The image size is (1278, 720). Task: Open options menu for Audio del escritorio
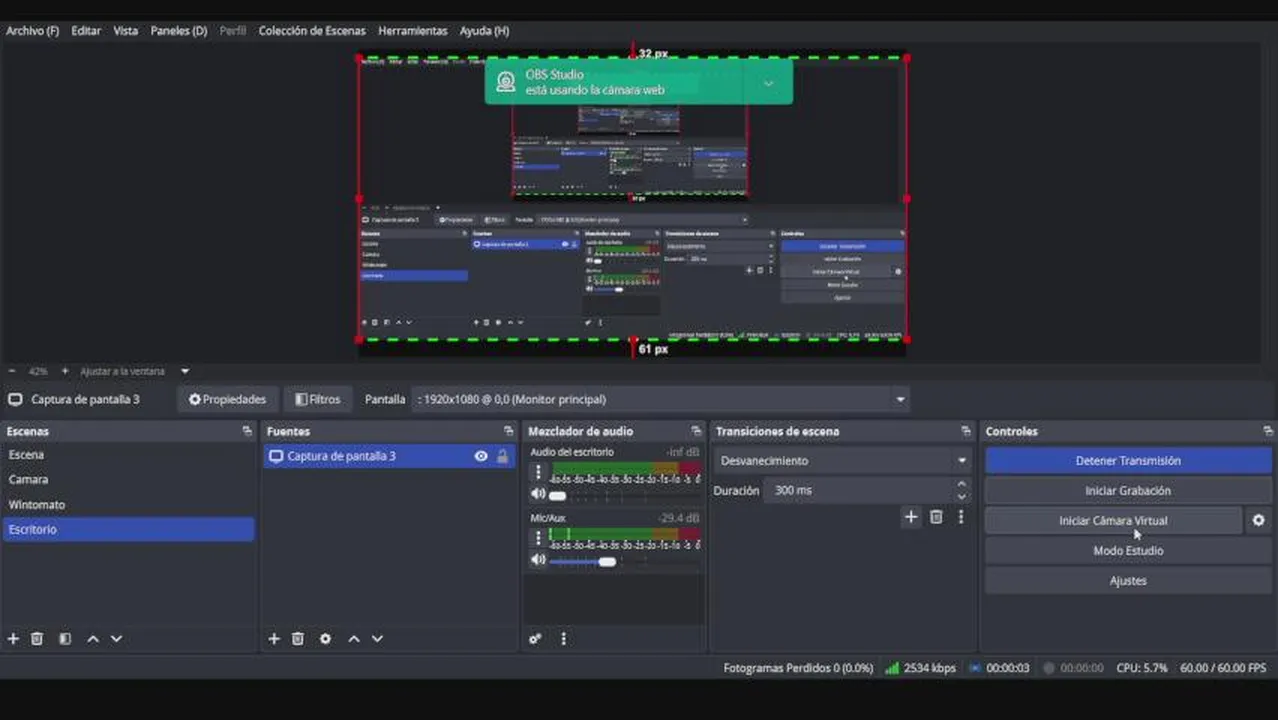point(538,472)
